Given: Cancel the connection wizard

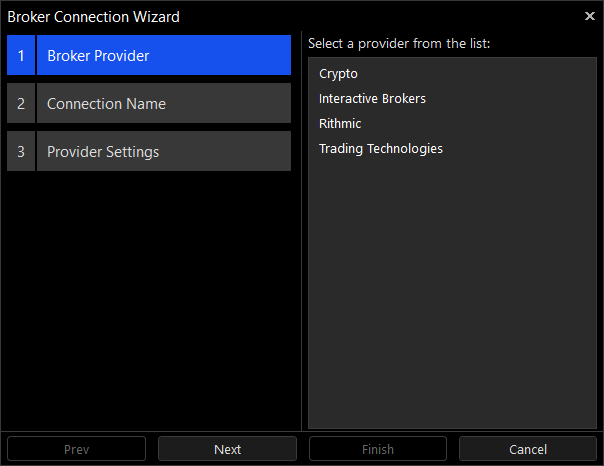Looking at the screenshot, I should pyautogui.click(x=528, y=449).
